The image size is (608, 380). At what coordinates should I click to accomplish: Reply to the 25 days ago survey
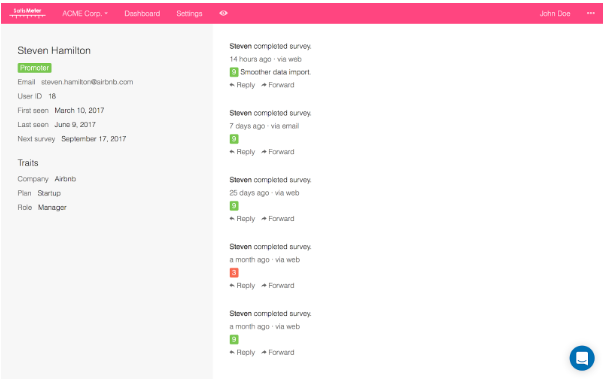[242, 219]
